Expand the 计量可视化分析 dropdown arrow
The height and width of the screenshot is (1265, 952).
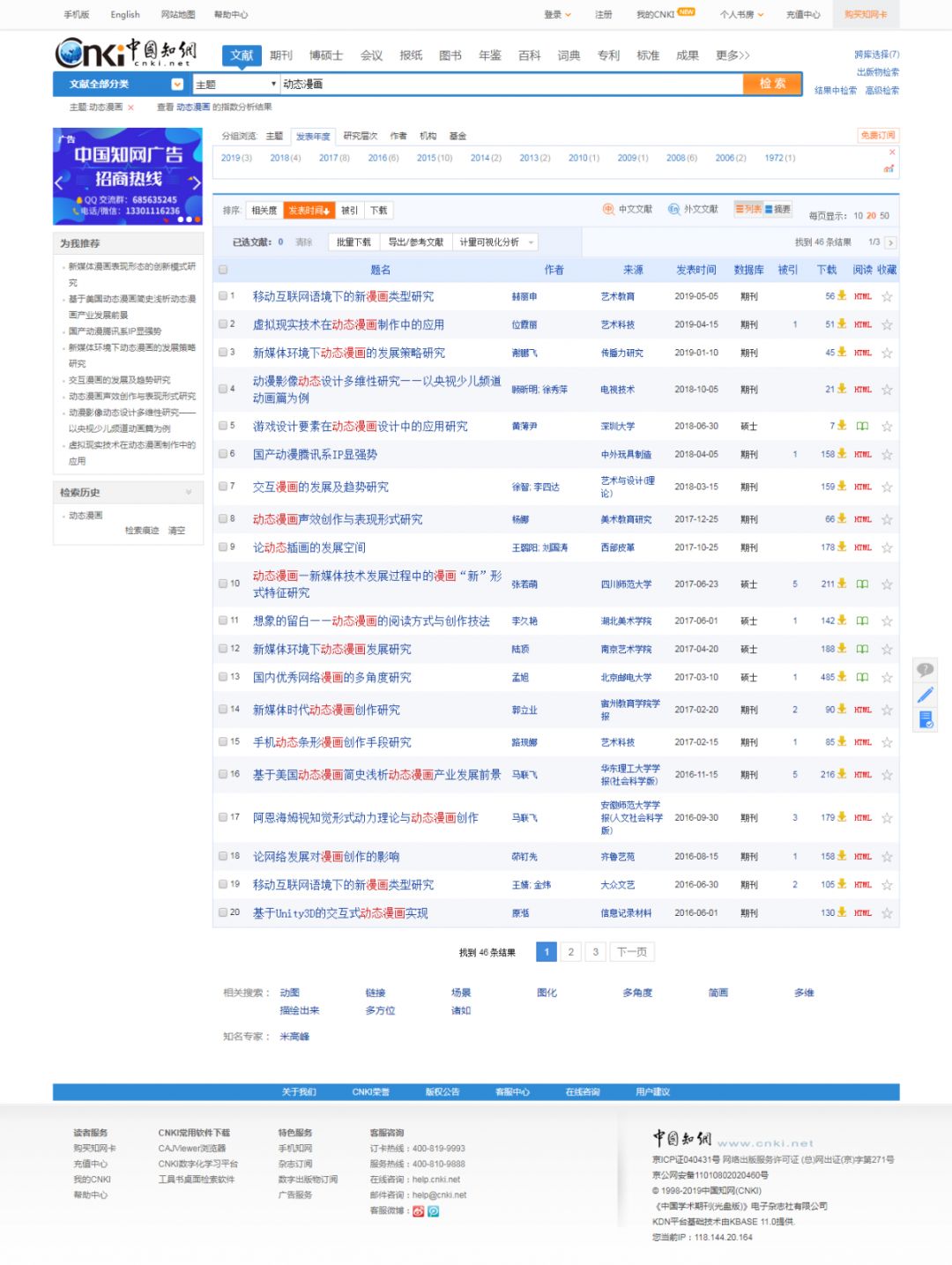coord(532,242)
